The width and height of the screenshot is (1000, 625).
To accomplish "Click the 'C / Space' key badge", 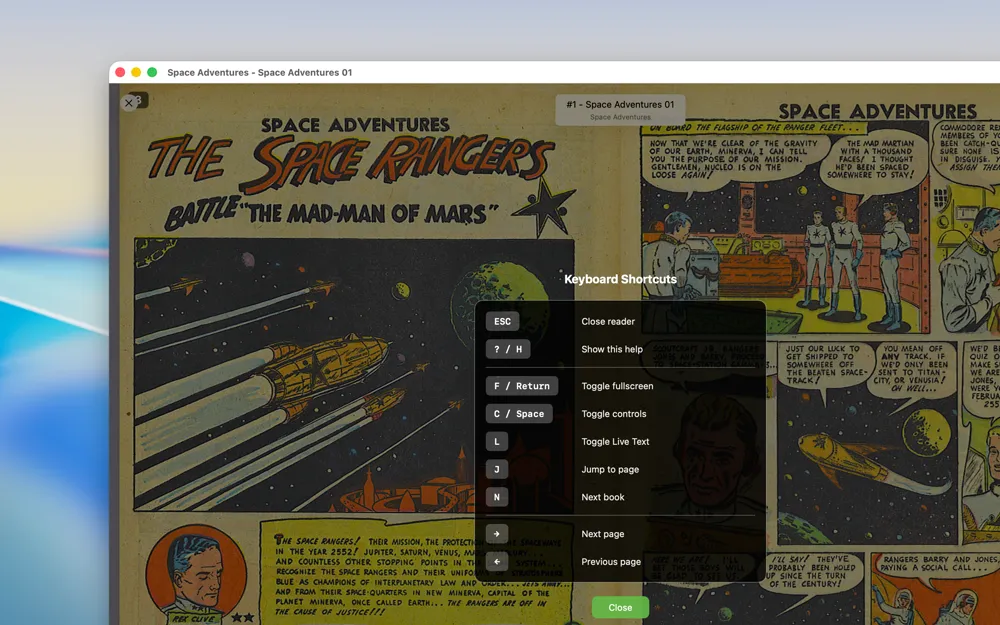I will (518, 414).
